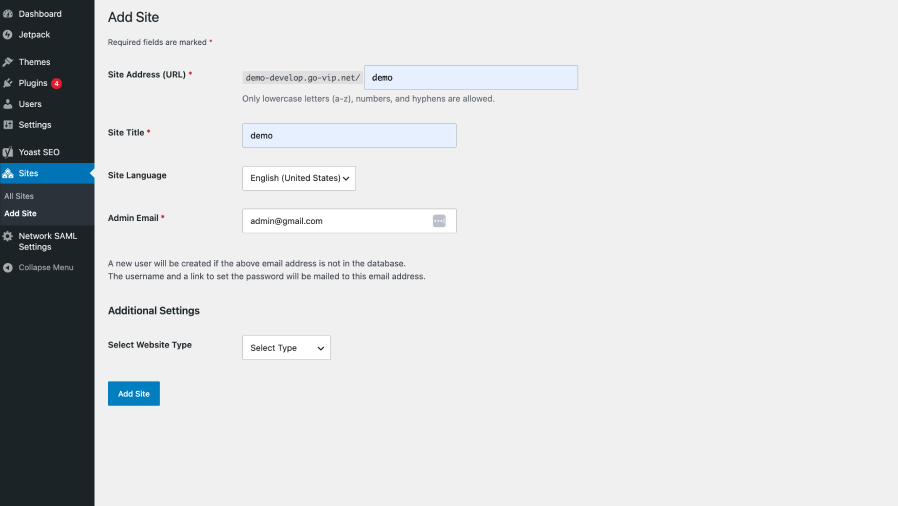Click the password manager icon in Admin Email

(x=439, y=221)
